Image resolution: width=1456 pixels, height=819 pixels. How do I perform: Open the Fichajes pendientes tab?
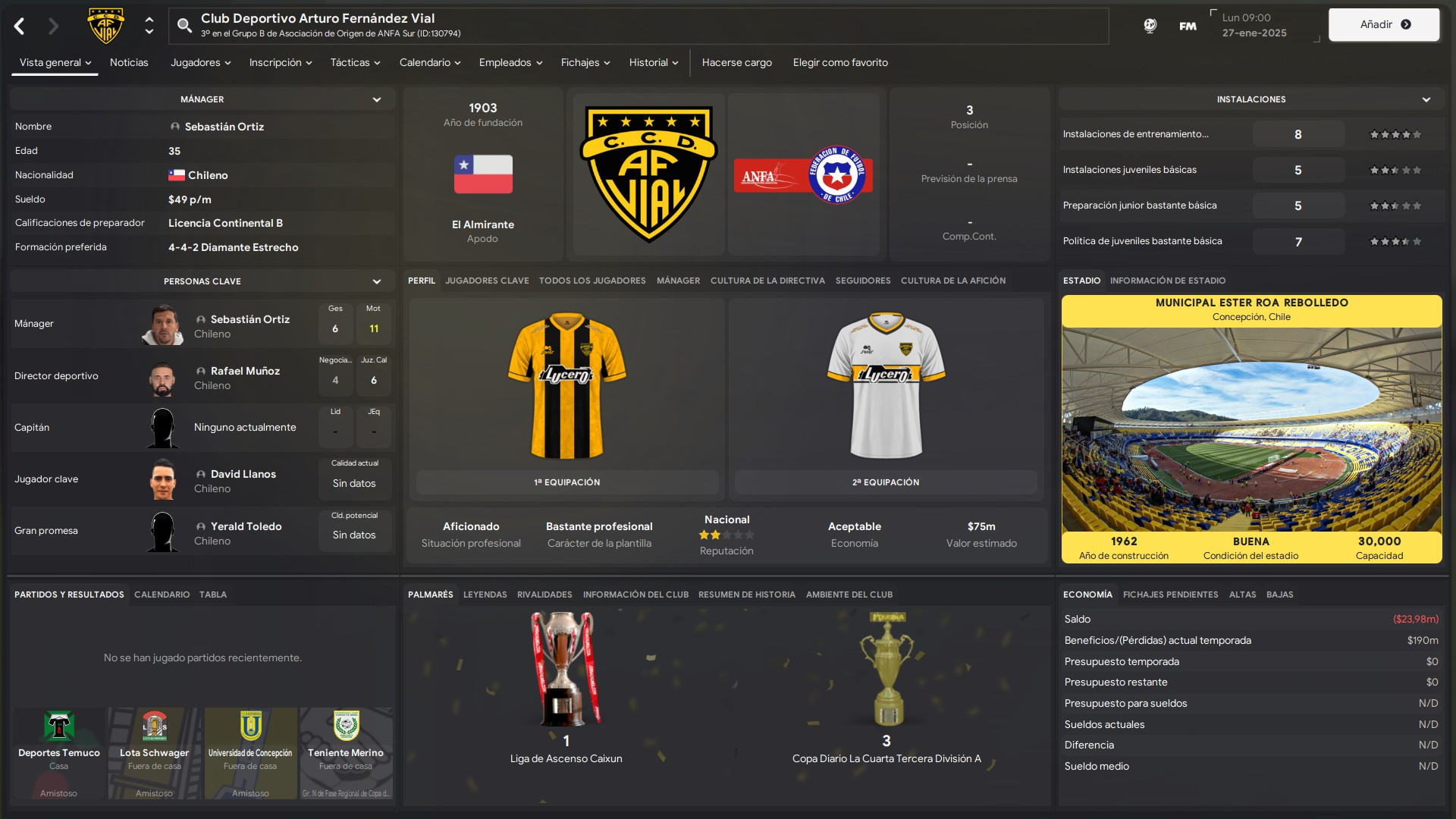tap(1171, 595)
